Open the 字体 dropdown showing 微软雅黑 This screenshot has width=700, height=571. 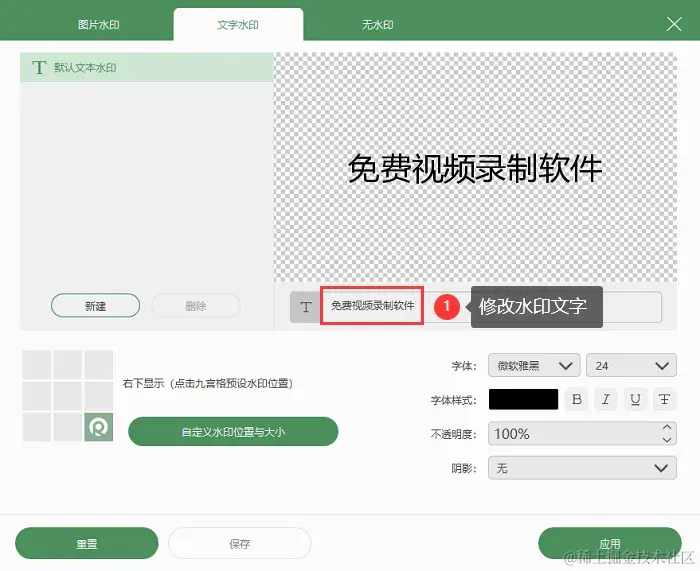[x=534, y=366]
